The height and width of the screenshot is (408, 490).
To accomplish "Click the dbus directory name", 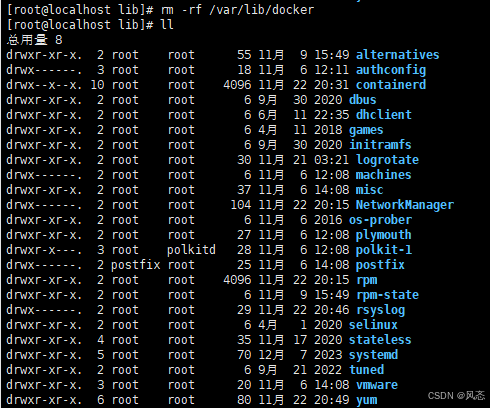I will click(362, 100).
